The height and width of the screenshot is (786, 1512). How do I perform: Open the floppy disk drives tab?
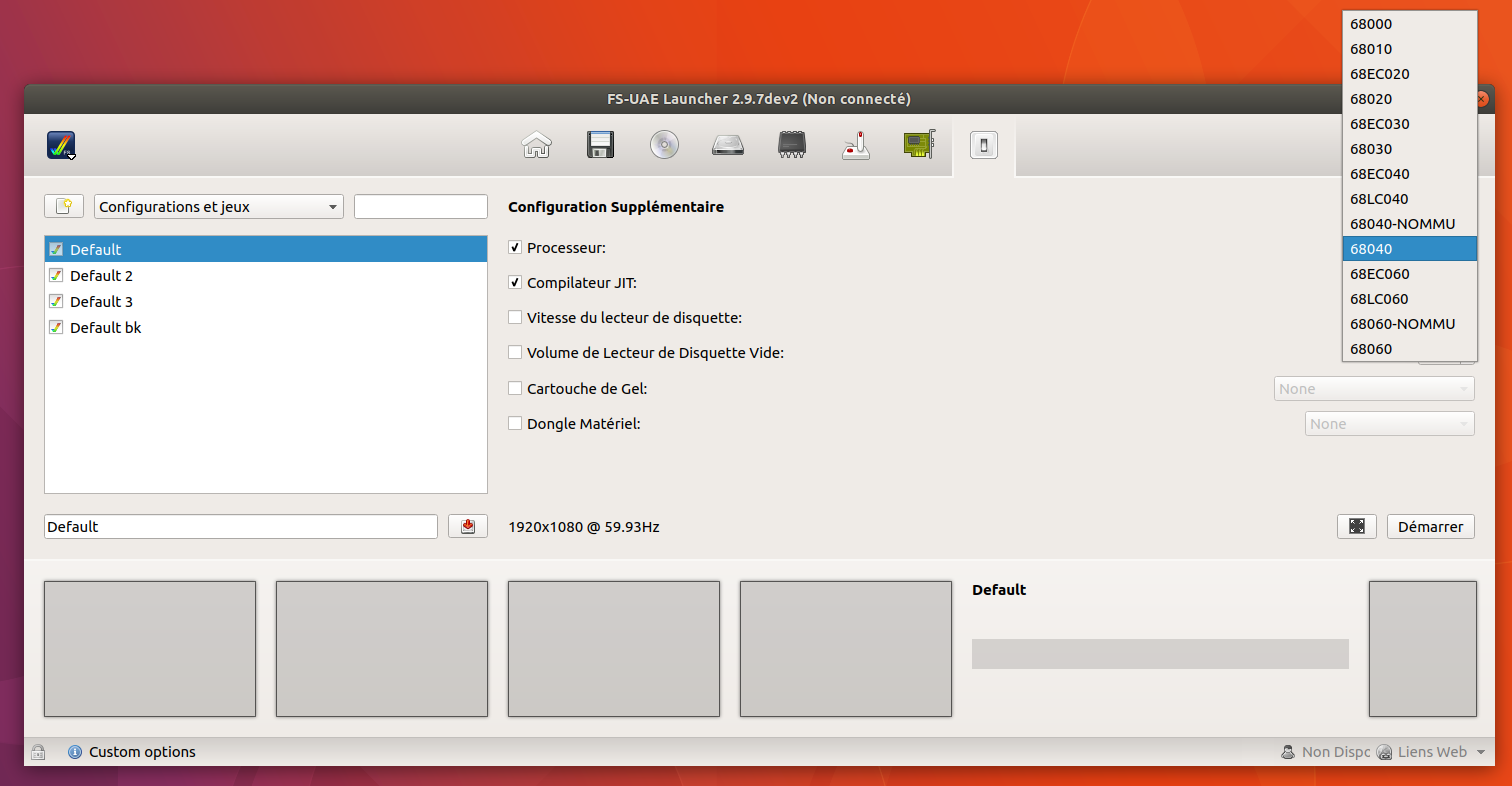coord(600,146)
